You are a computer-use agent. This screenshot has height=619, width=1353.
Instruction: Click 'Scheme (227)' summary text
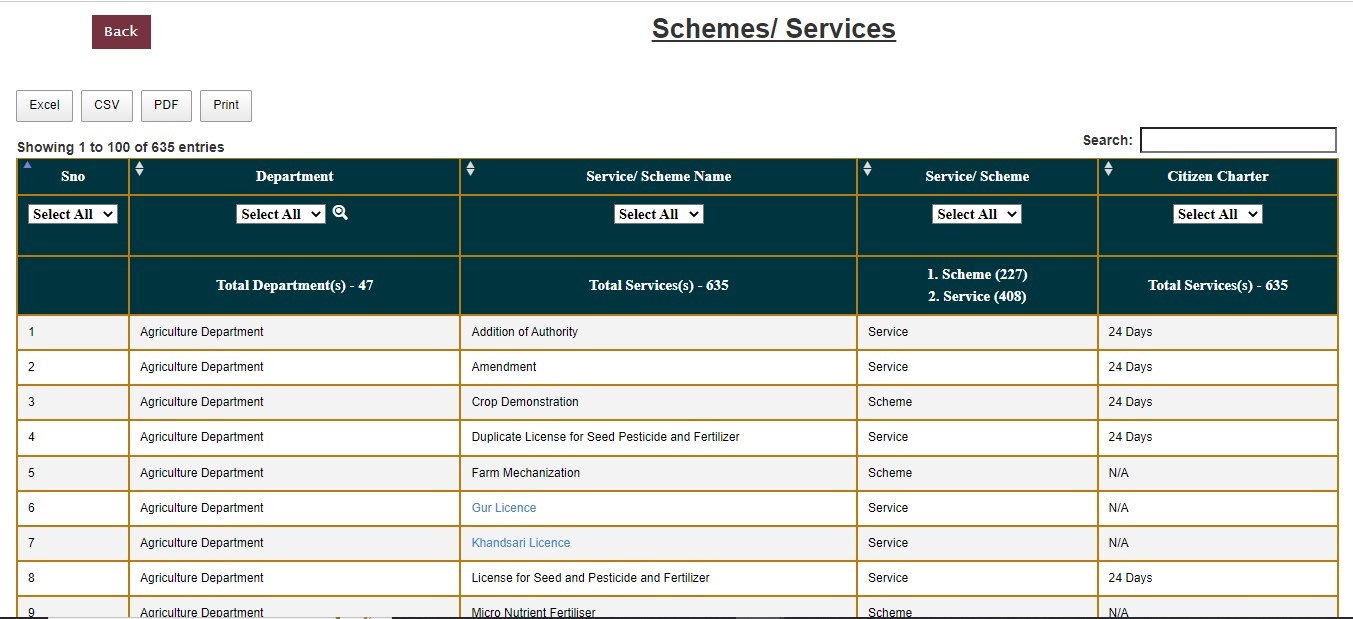(x=976, y=274)
